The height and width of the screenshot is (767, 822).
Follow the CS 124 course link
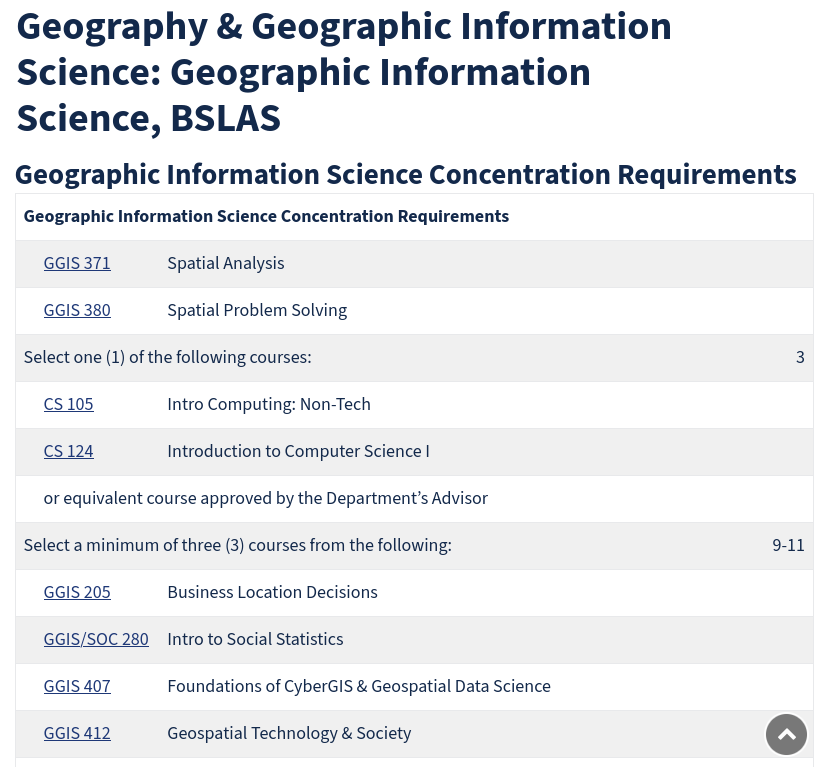[68, 452]
